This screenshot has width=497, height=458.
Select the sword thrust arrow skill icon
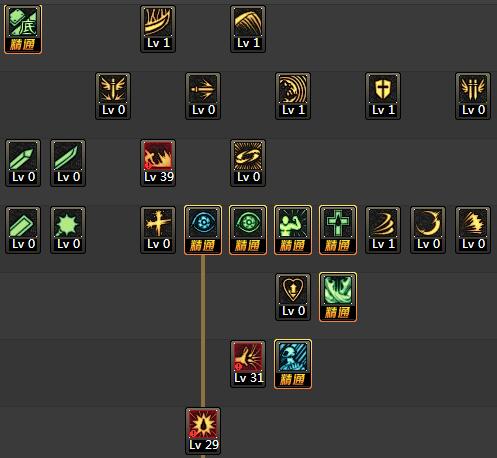203,96
